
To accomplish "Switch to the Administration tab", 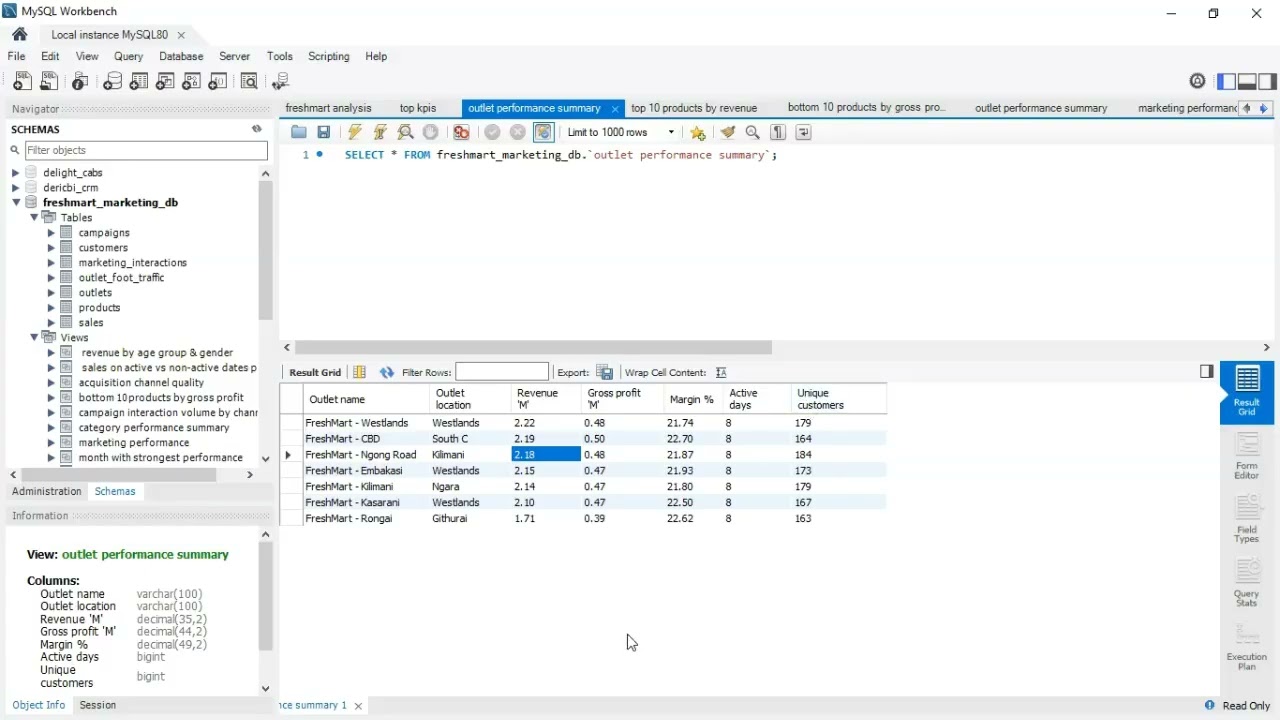I will 47,491.
